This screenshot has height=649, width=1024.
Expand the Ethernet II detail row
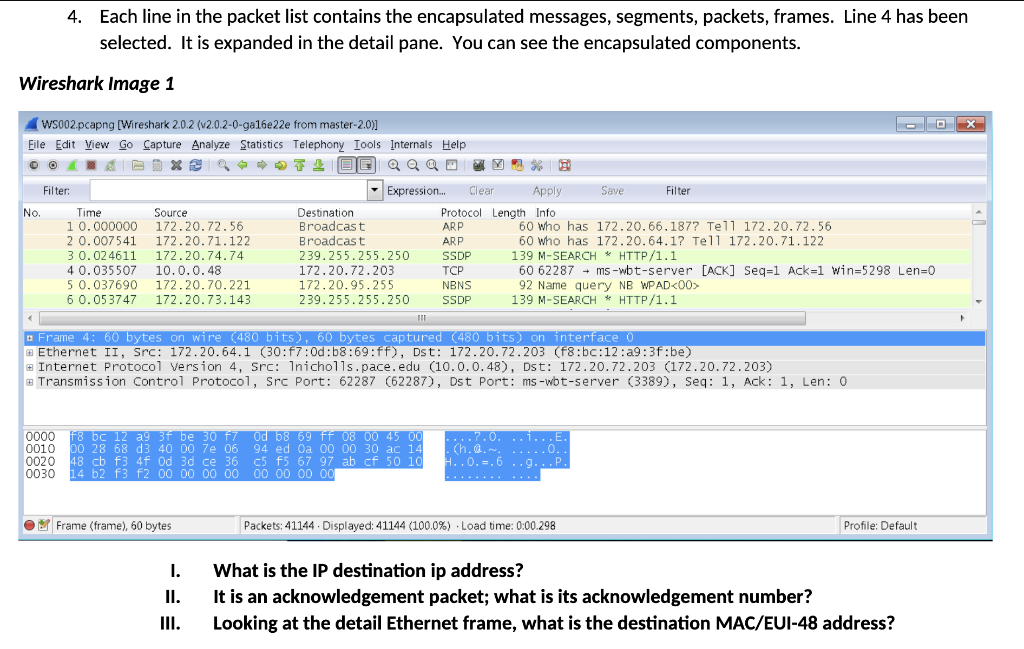coord(28,352)
